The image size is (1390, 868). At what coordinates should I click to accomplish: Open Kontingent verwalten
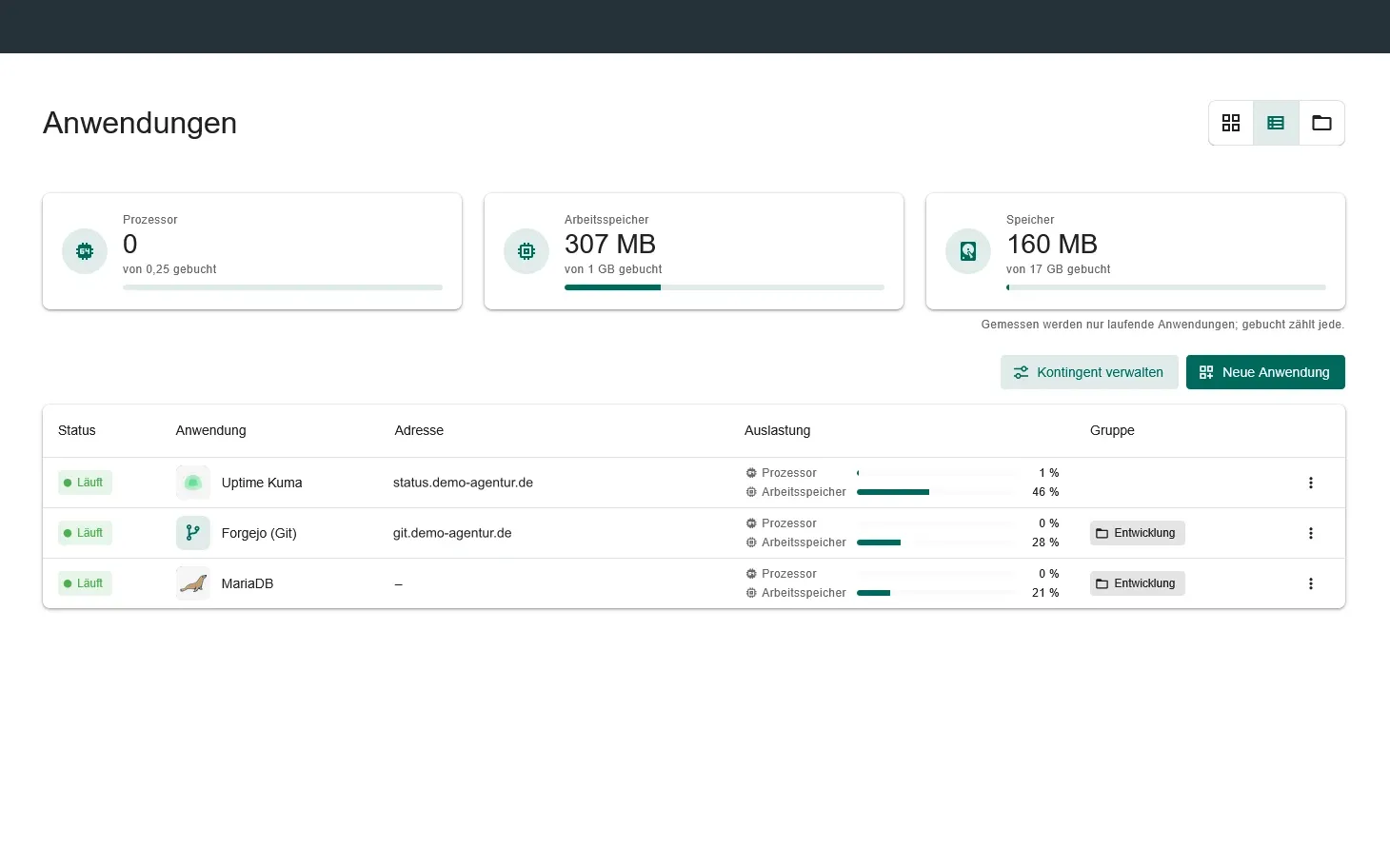(1089, 372)
